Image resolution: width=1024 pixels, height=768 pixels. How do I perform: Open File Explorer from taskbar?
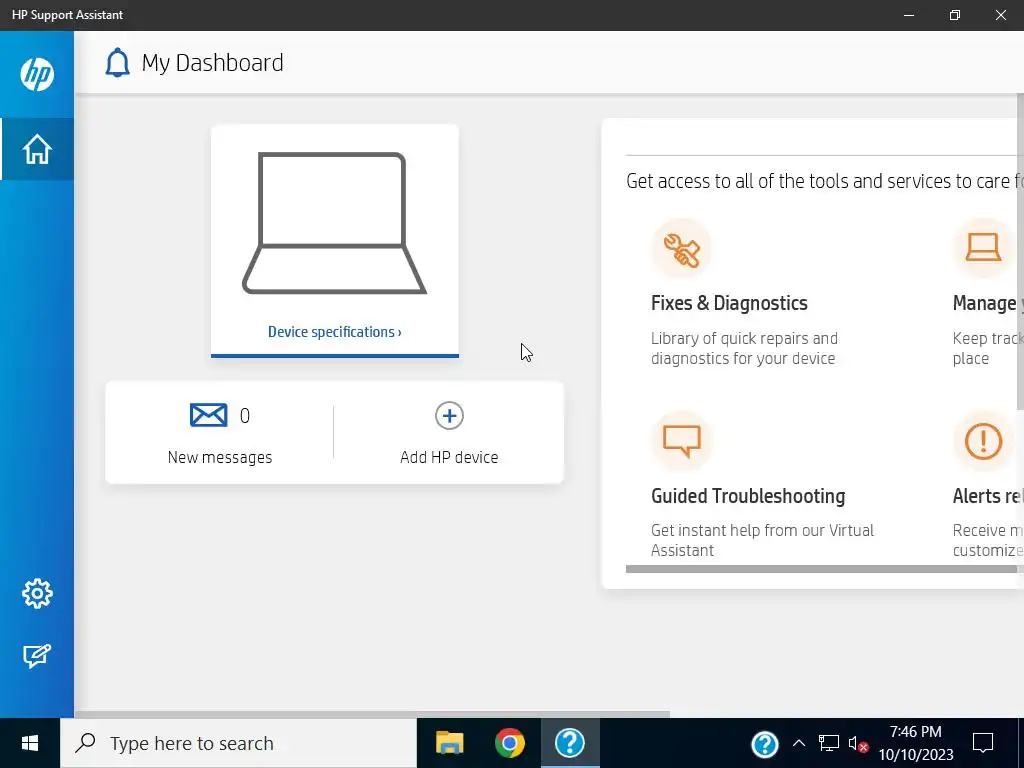449,743
